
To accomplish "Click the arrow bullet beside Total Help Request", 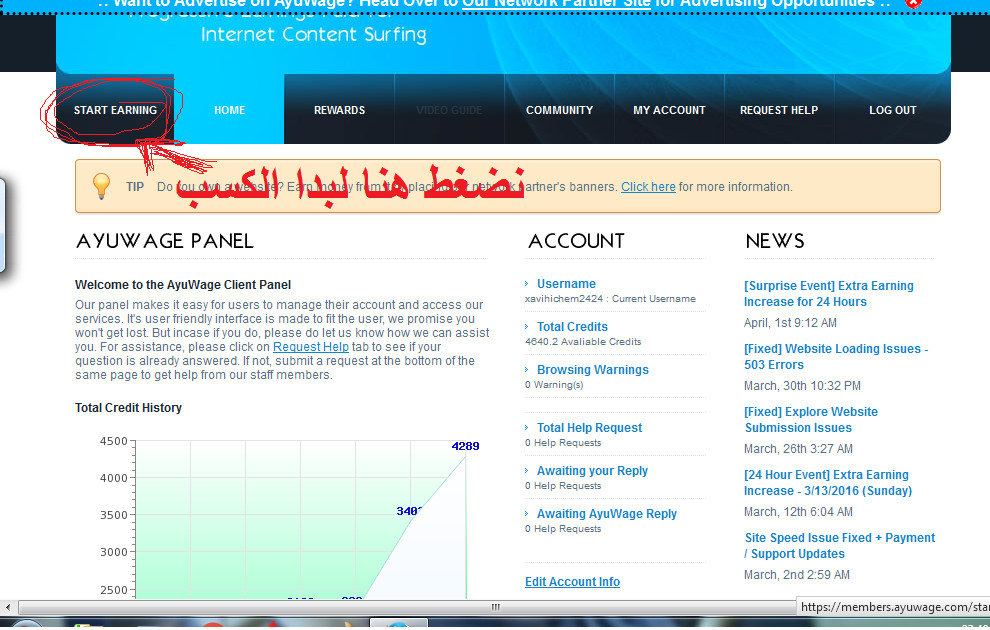I will (x=527, y=427).
